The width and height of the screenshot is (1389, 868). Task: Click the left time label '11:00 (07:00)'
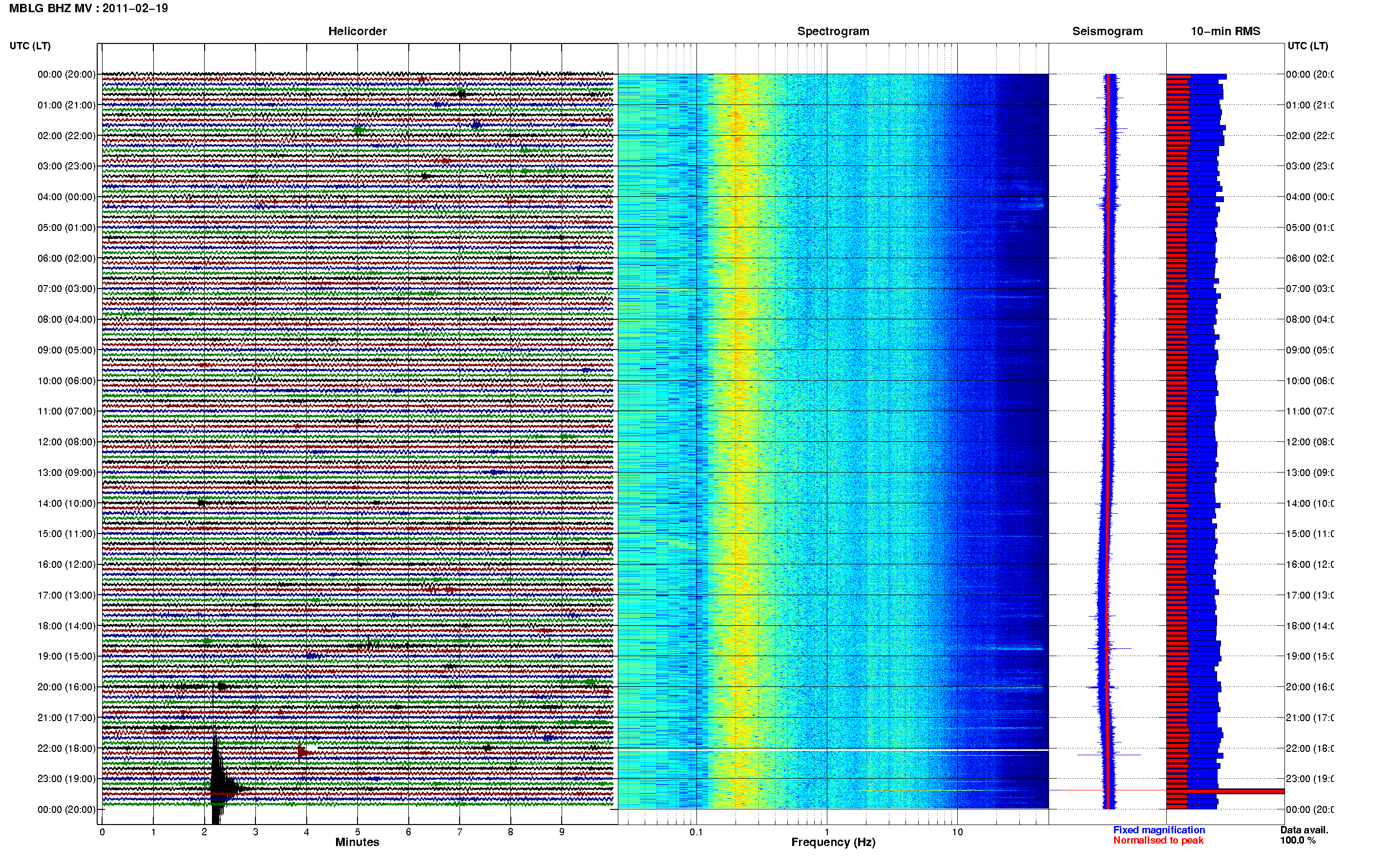pos(66,411)
